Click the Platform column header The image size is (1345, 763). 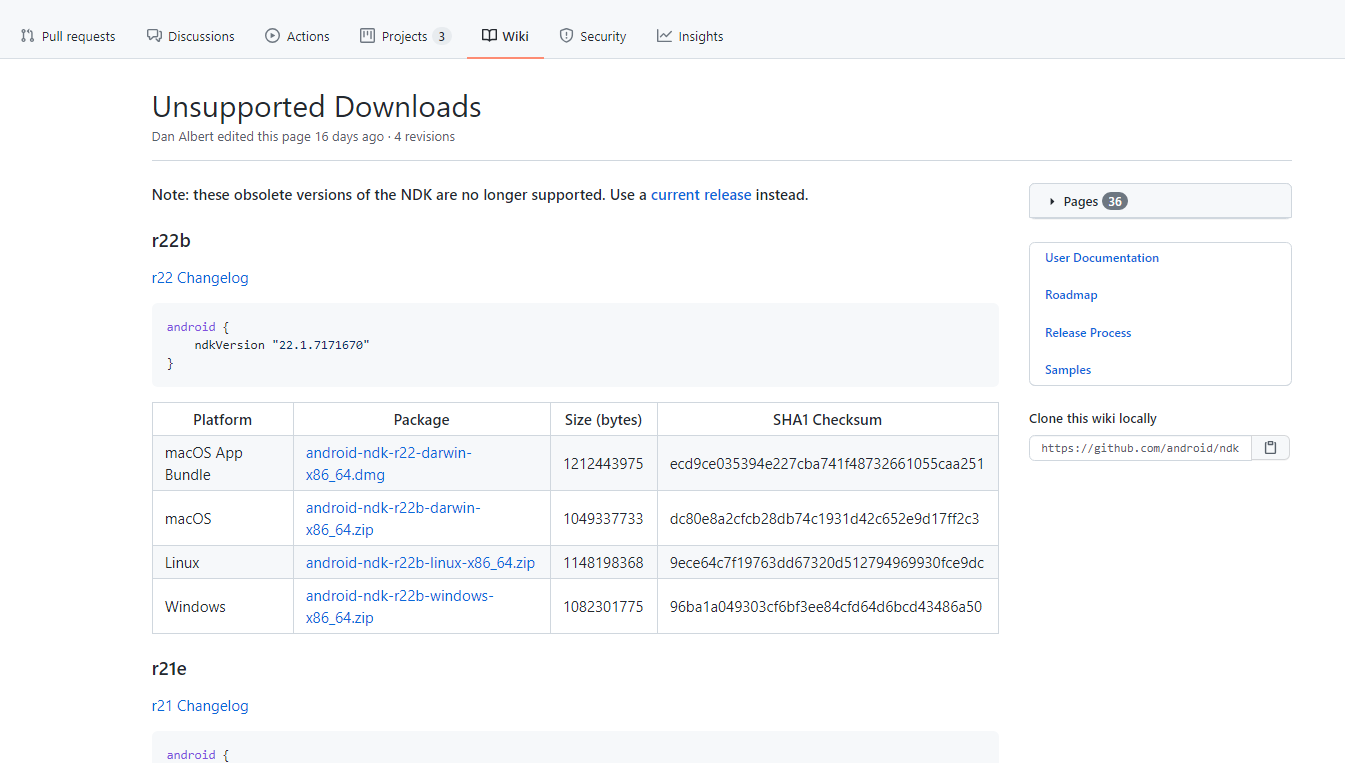tap(222, 420)
